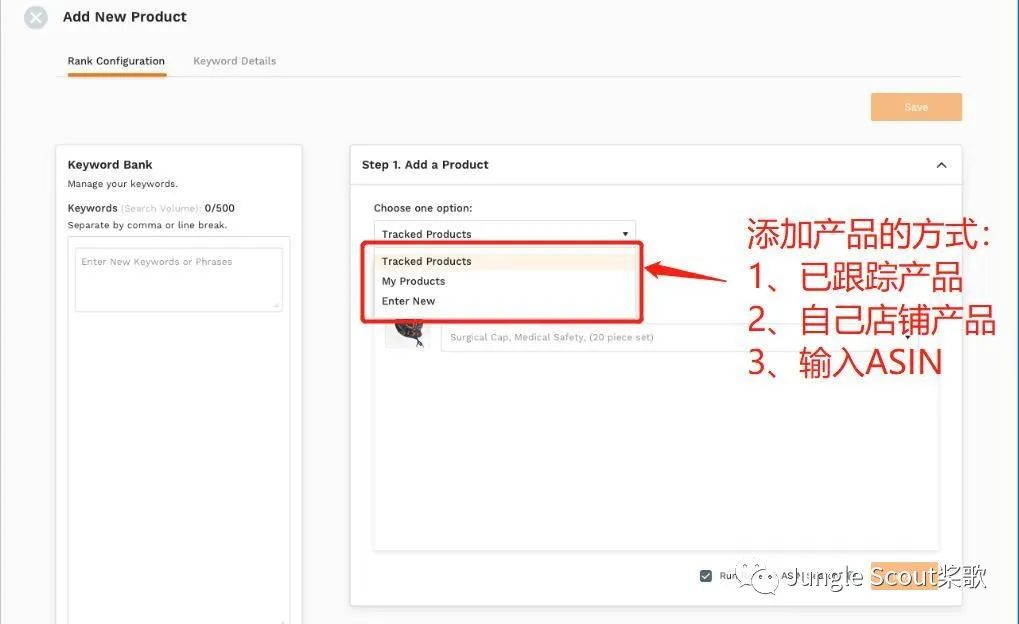Image resolution: width=1019 pixels, height=624 pixels.
Task: Switch to the Rank Configuration tab
Action: click(116, 61)
